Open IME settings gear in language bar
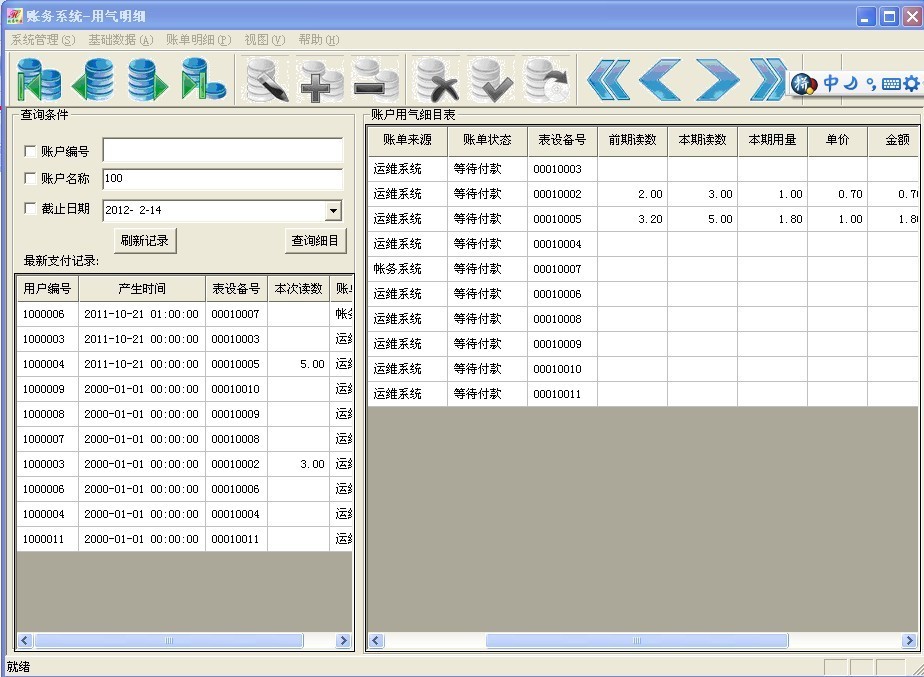This screenshot has height=677, width=924. [x=910, y=84]
